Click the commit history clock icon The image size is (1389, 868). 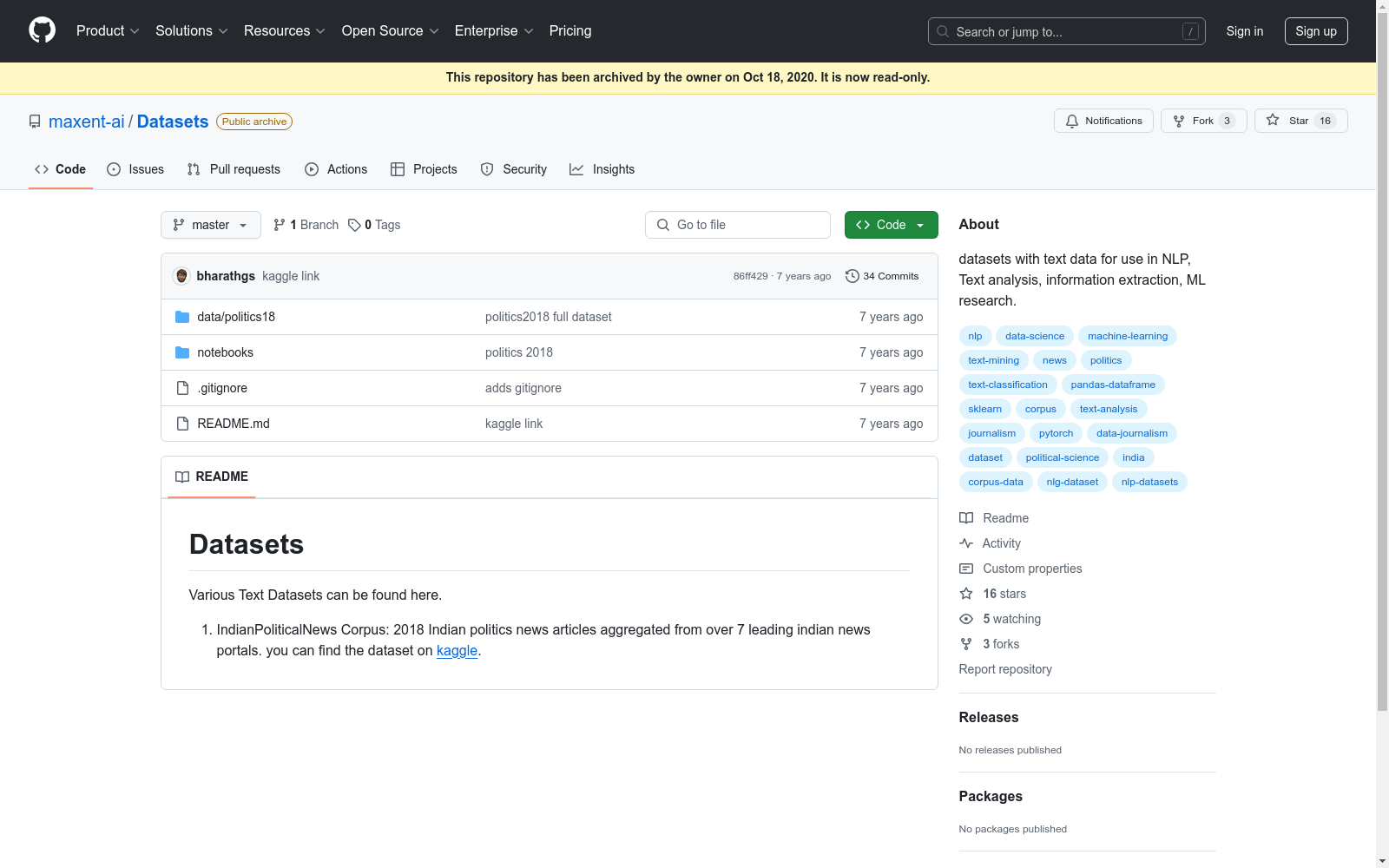[x=852, y=276]
